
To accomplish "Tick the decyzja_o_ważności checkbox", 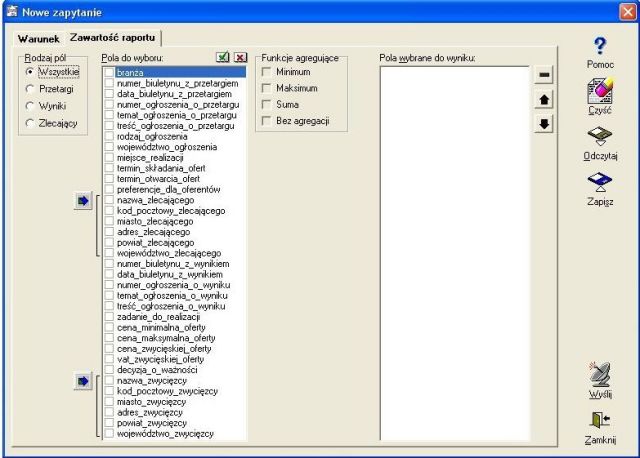I will pos(109,370).
